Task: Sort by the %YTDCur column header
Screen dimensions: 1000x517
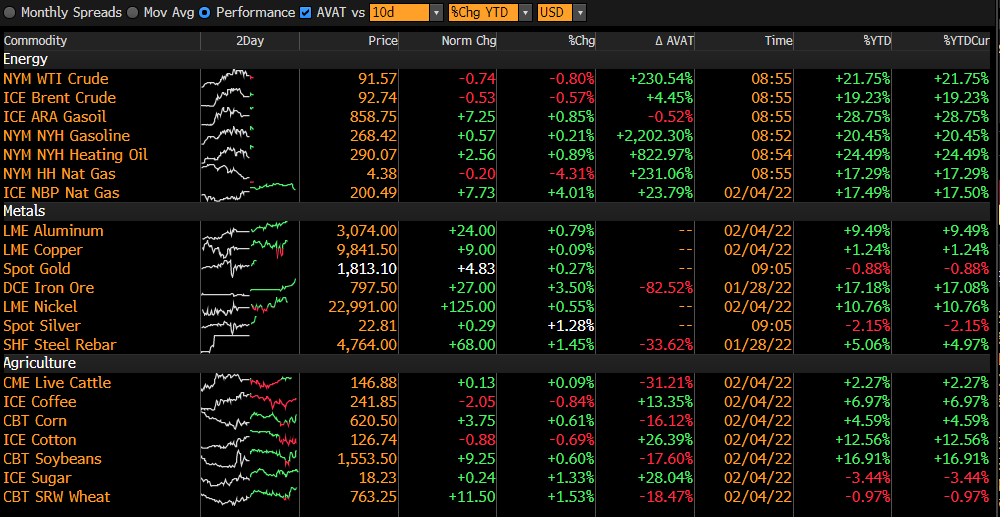Action: point(966,41)
